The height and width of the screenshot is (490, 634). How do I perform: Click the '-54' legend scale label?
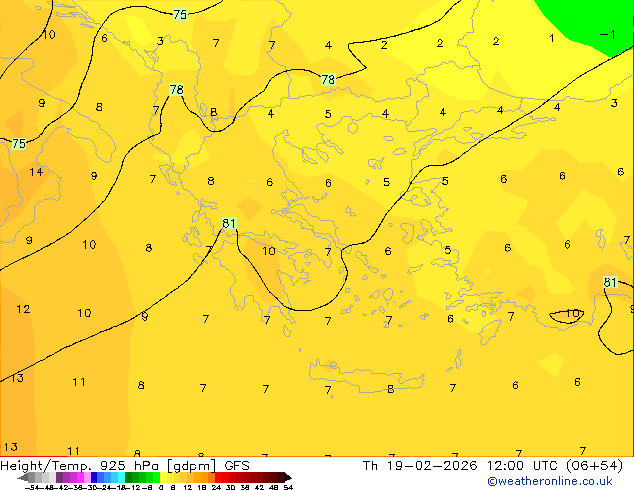pyautogui.click(x=32, y=488)
